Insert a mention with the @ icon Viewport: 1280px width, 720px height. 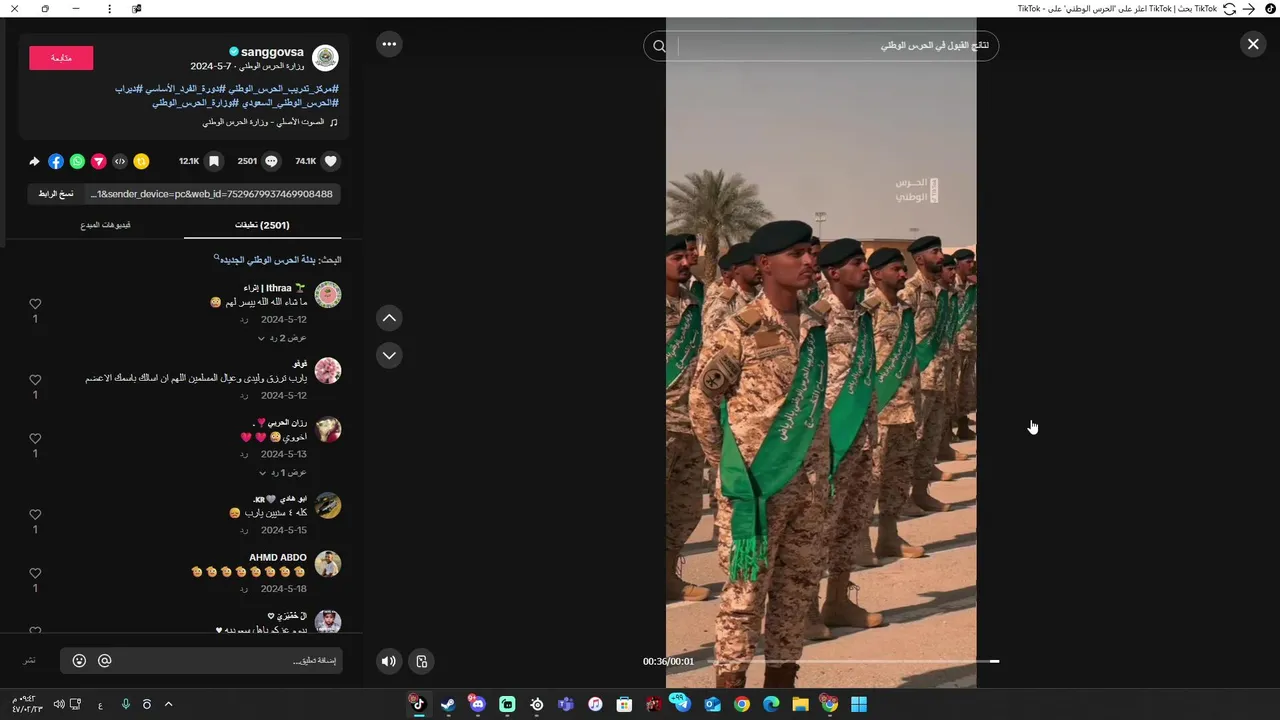point(104,661)
